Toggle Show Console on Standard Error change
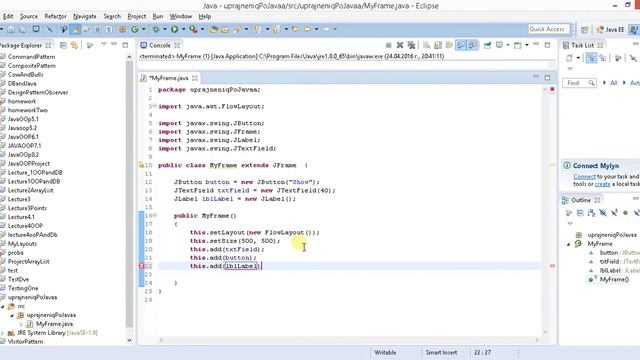 [x=472, y=45]
